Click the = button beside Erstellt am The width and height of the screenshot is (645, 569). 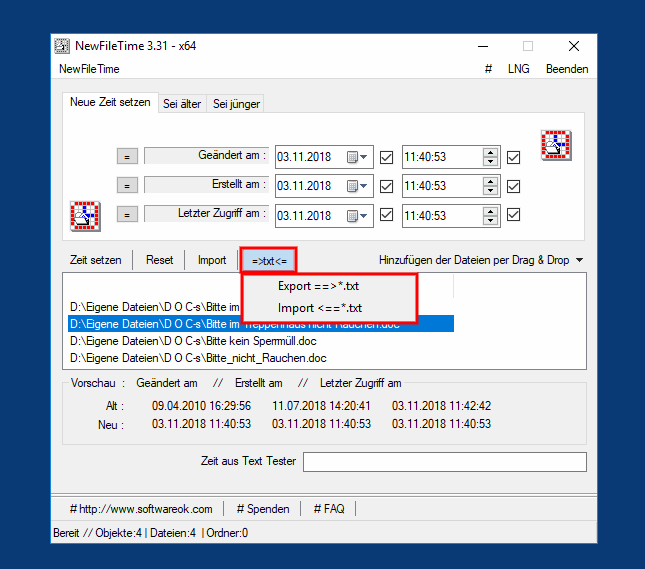[x=127, y=186]
